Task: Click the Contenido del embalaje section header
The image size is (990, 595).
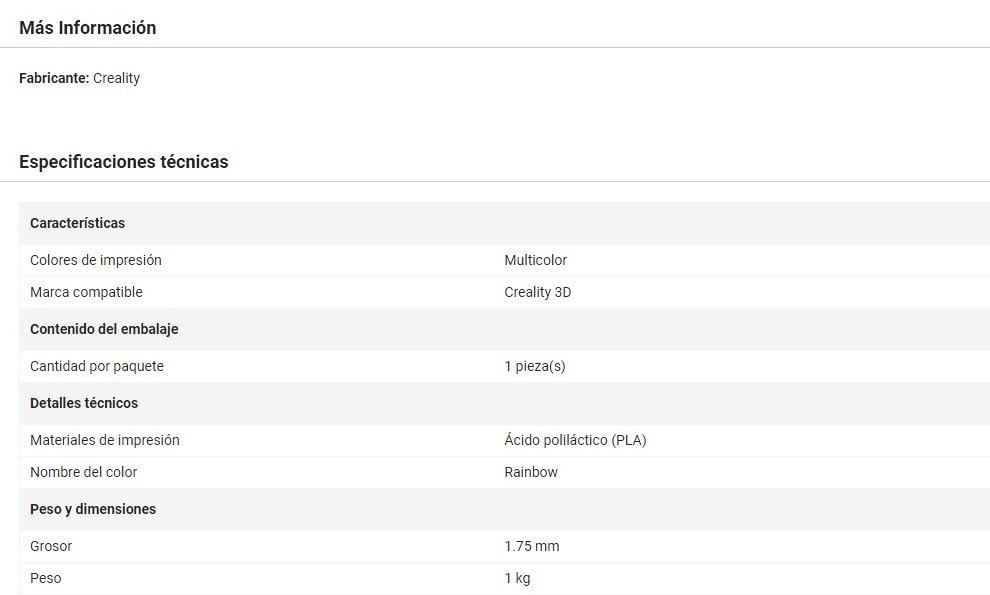Action: point(104,329)
